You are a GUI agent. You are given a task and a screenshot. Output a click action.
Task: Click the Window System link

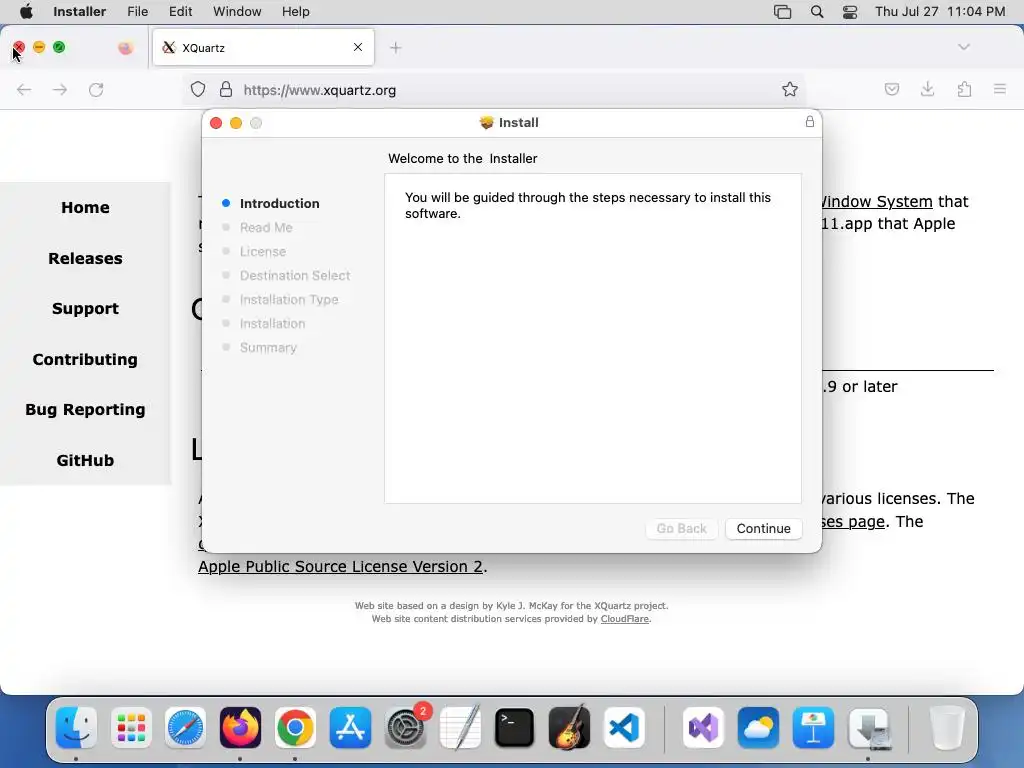(x=876, y=202)
